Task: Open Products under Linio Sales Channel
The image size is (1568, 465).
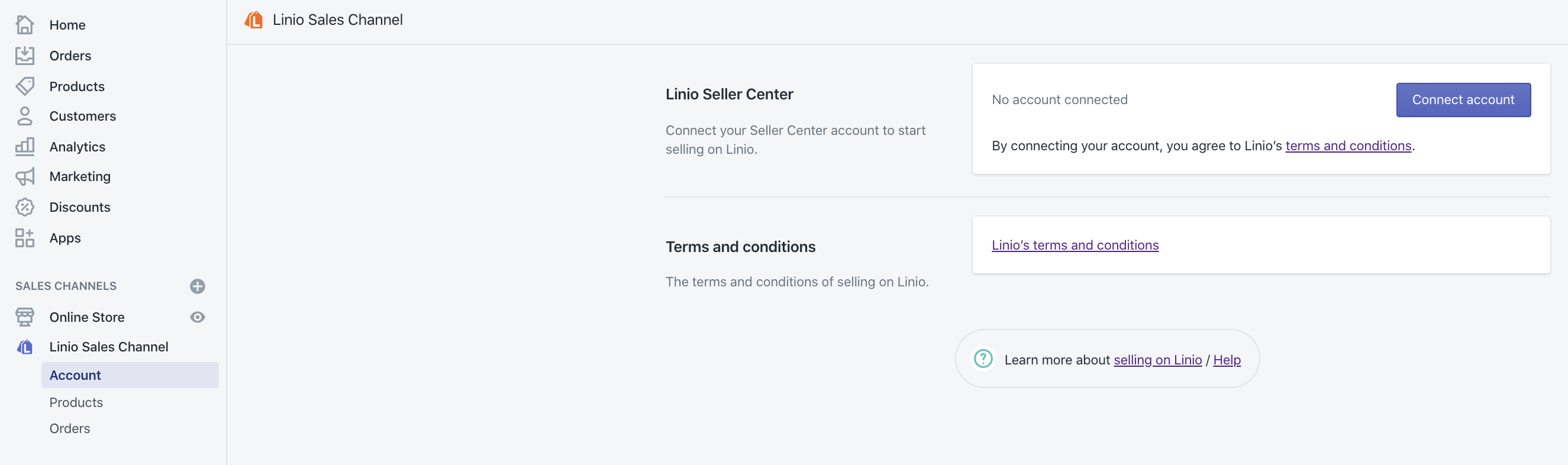Action: 76,402
